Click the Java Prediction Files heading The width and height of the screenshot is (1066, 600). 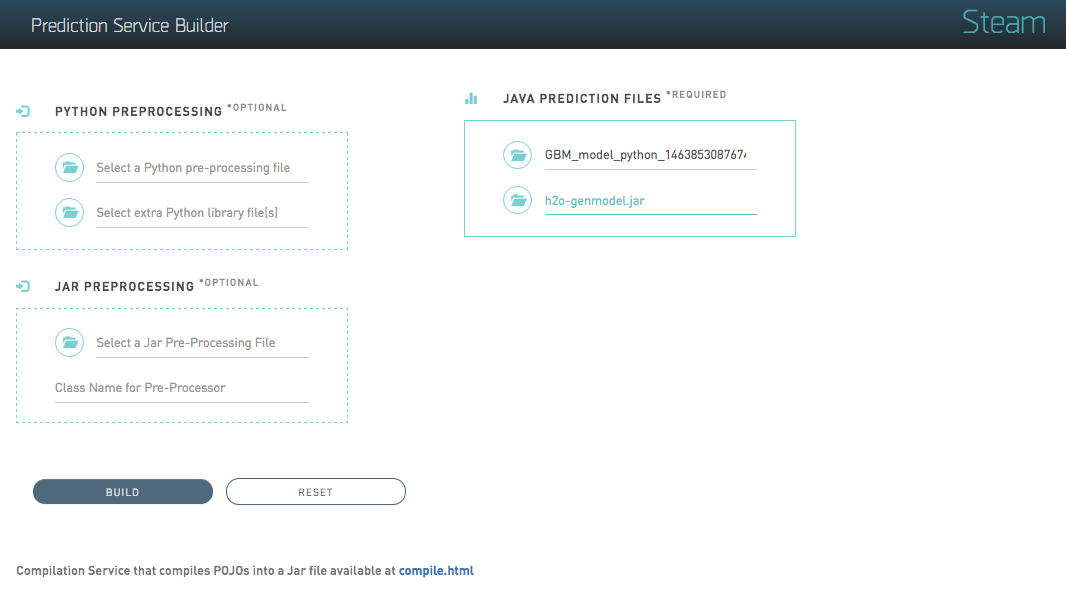pyautogui.click(x=582, y=99)
